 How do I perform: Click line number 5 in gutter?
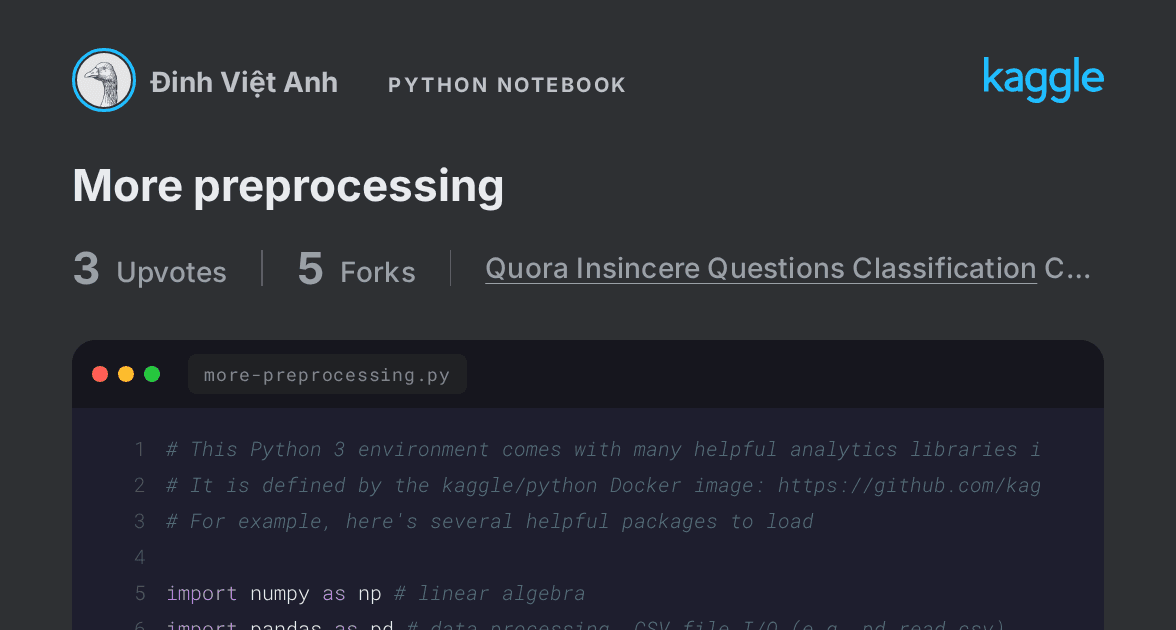click(140, 593)
